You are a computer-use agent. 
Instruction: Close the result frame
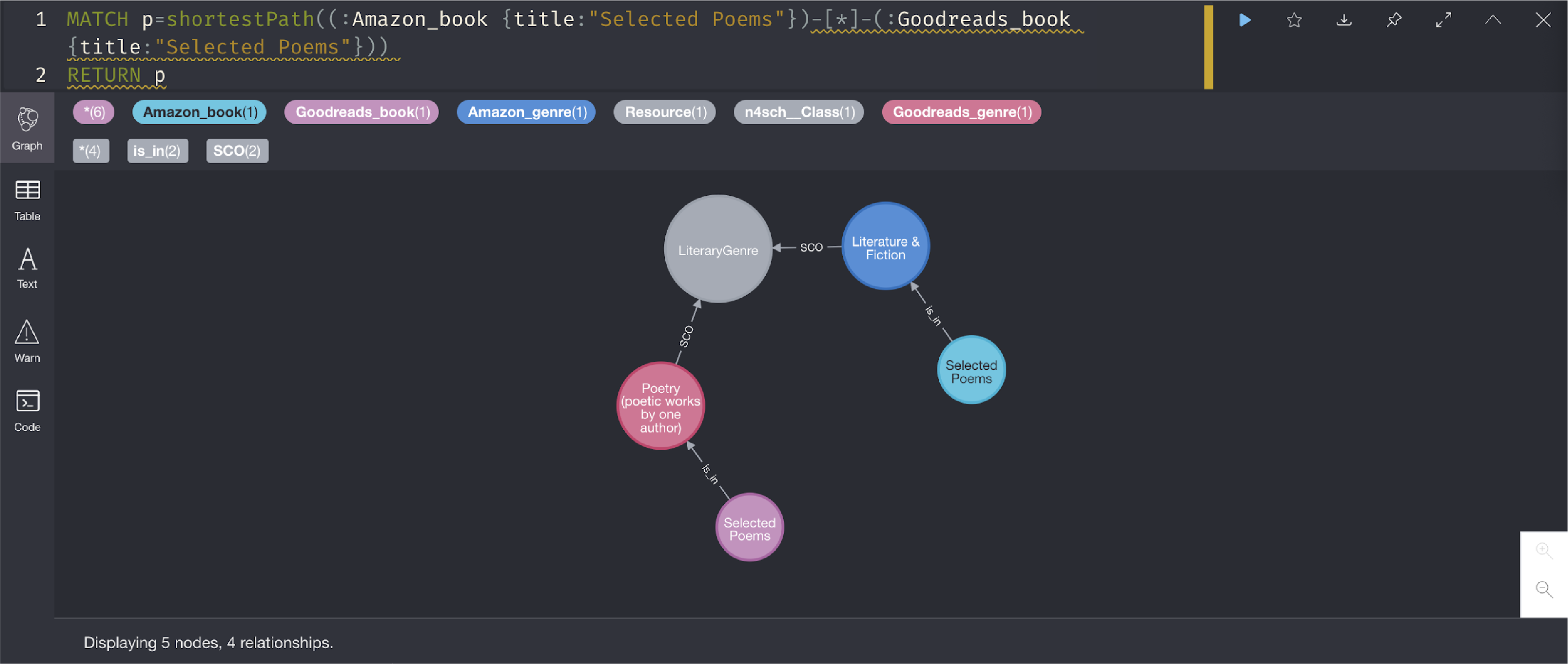coord(1543,20)
